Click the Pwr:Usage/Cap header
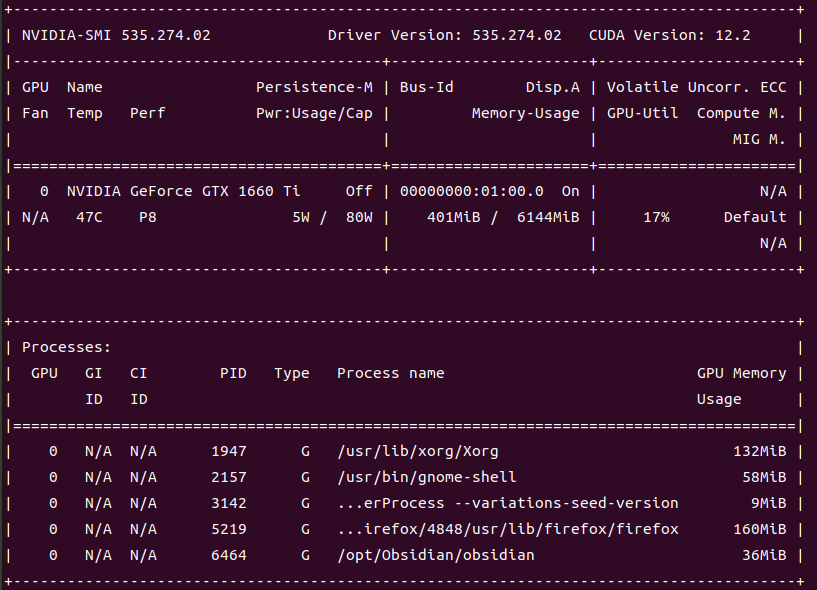This screenshot has height=590, width=817. click(x=314, y=113)
